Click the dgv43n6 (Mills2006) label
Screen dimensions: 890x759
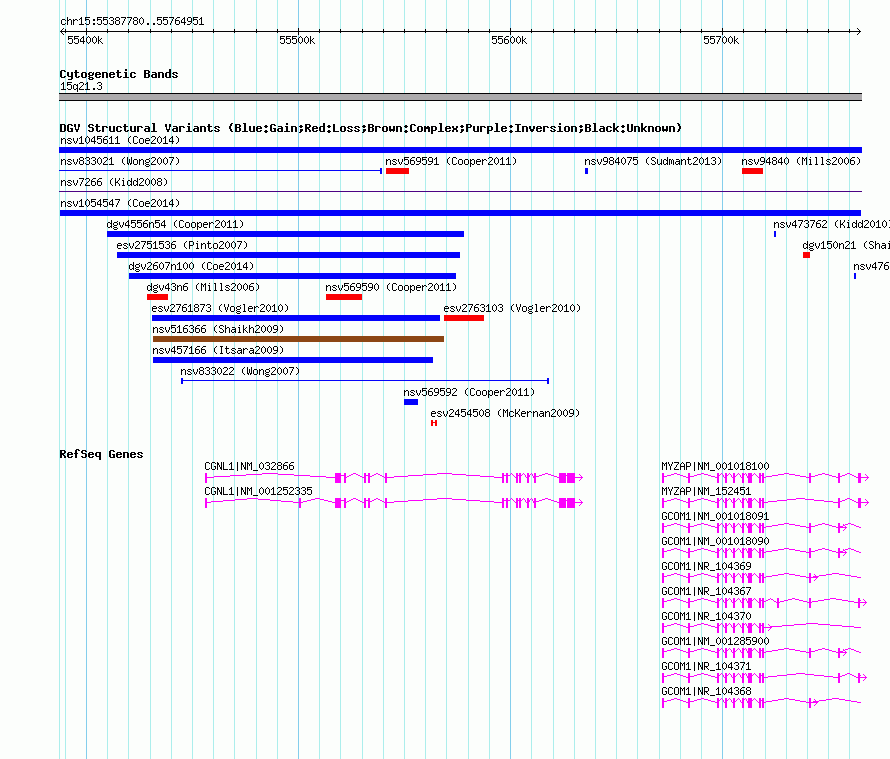pos(203,287)
